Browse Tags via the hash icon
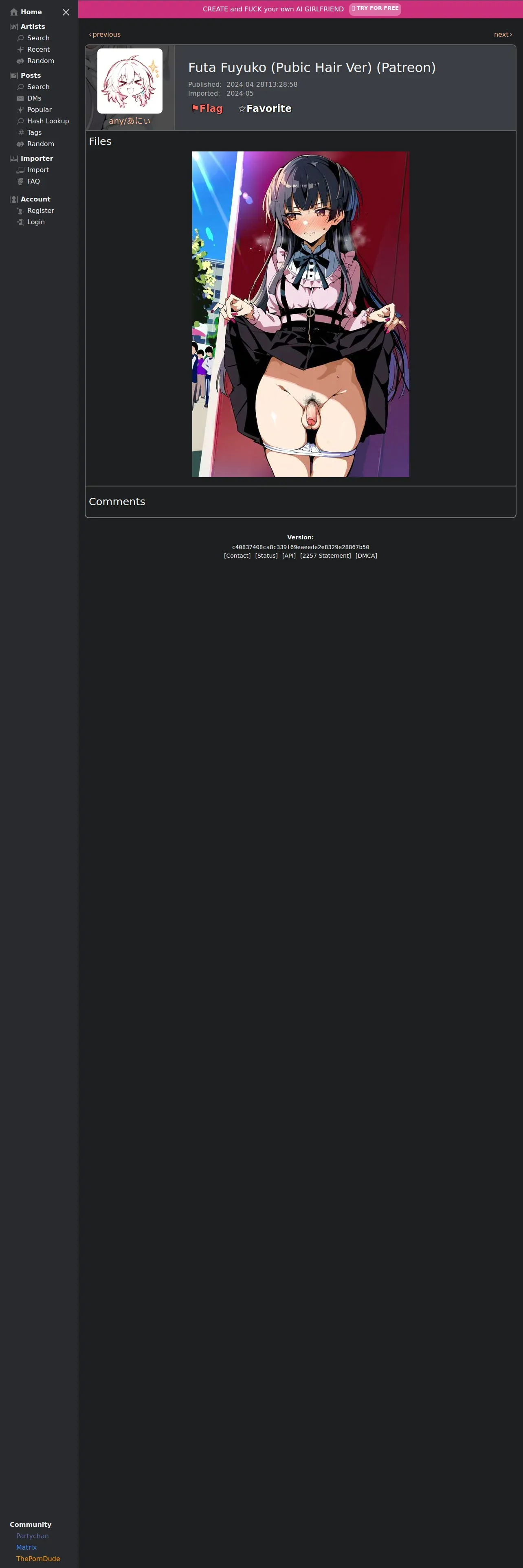Image resolution: width=523 pixels, height=1568 pixels. click(21, 133)
